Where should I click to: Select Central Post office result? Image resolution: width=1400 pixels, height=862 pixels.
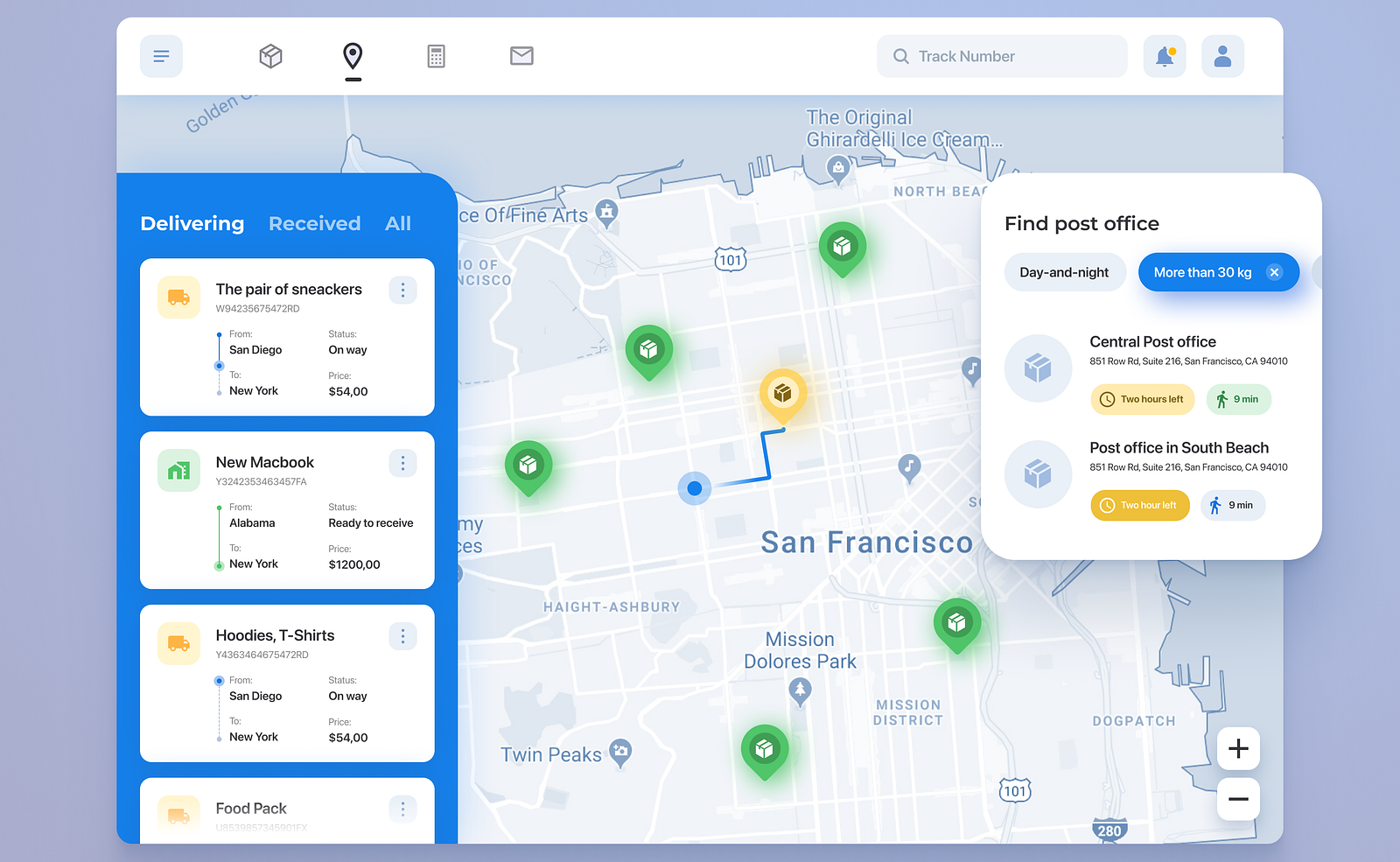pos(1152,342)
